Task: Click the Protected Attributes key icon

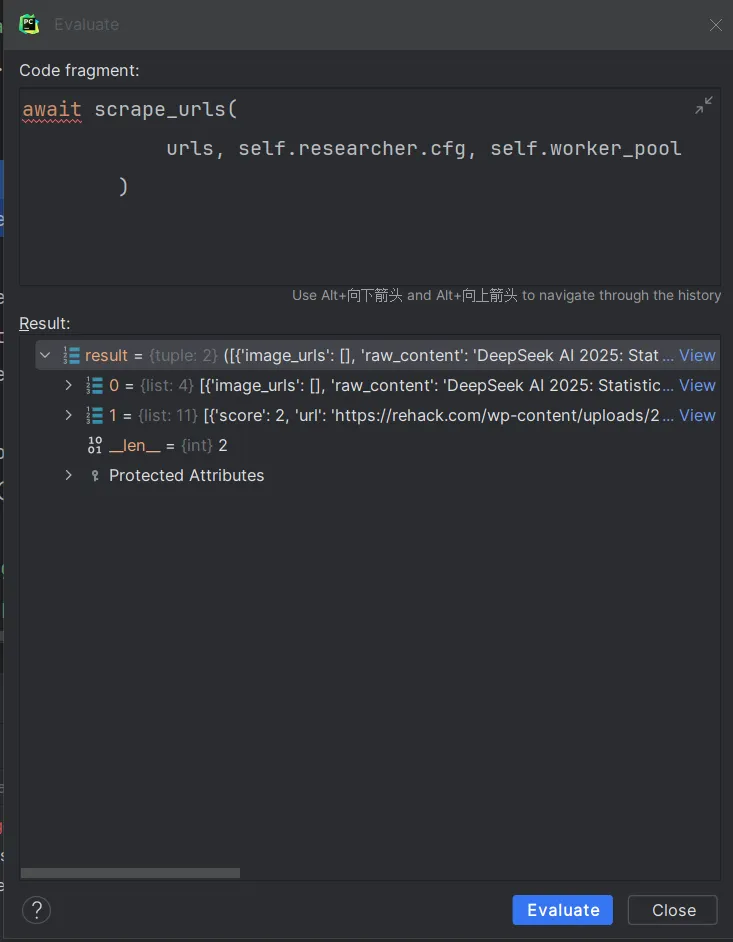Action: point(94,476)
